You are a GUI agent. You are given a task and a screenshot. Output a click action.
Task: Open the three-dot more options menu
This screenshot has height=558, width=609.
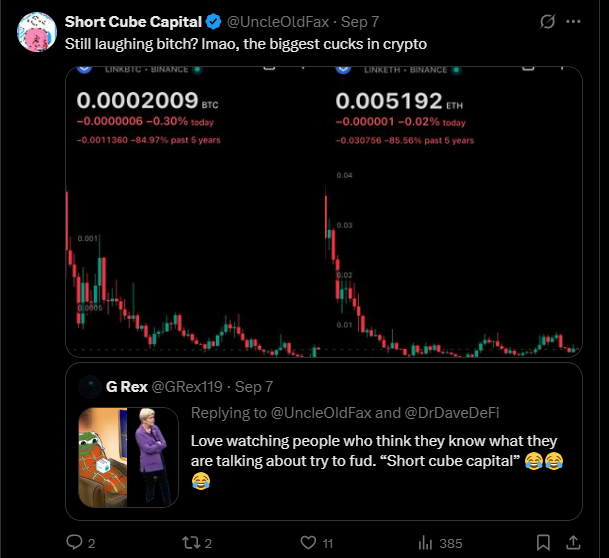(573, 21)
